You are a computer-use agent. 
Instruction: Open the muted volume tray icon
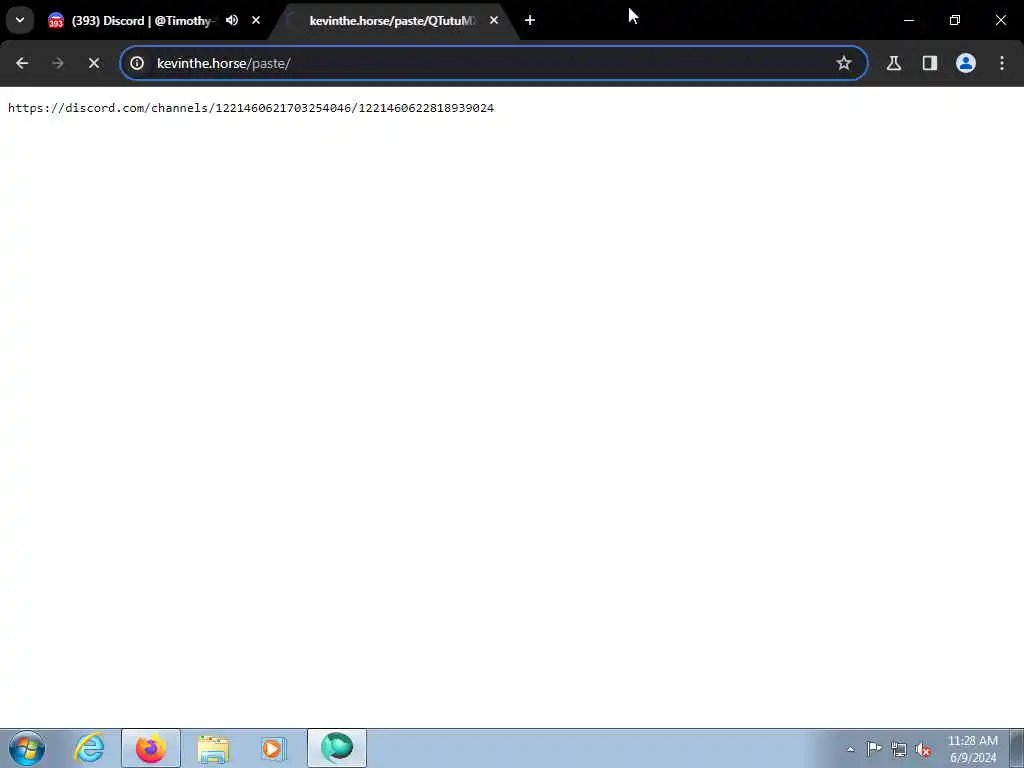pos(923,749)
